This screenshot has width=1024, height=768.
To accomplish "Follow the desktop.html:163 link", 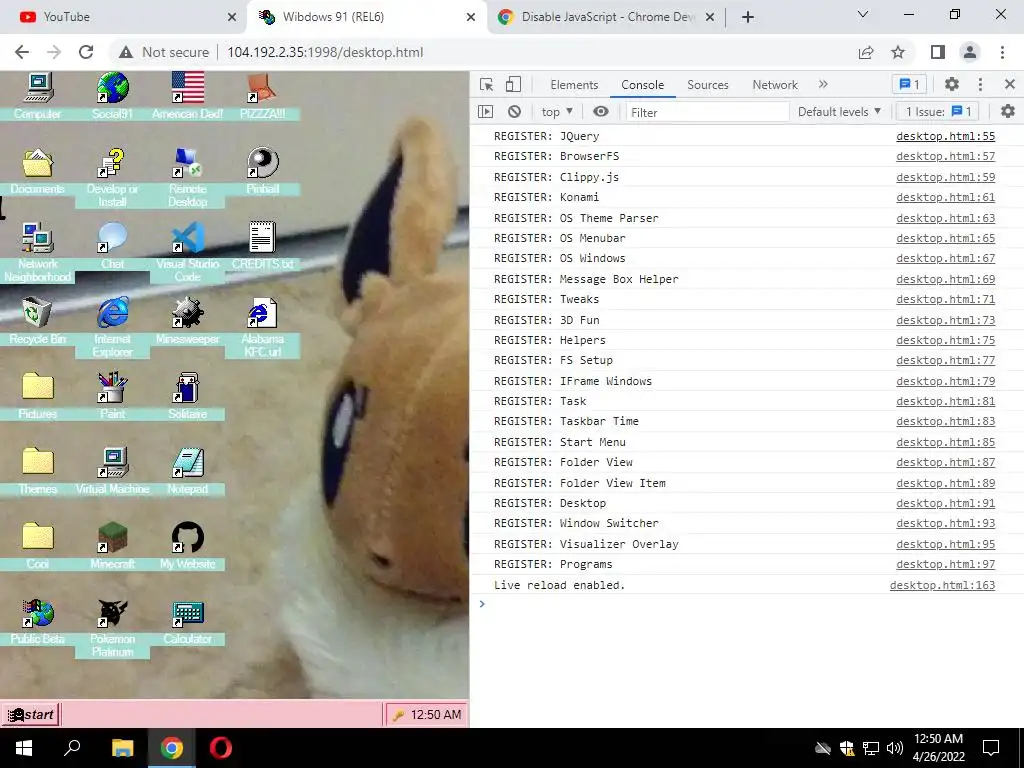I will 942,585.
